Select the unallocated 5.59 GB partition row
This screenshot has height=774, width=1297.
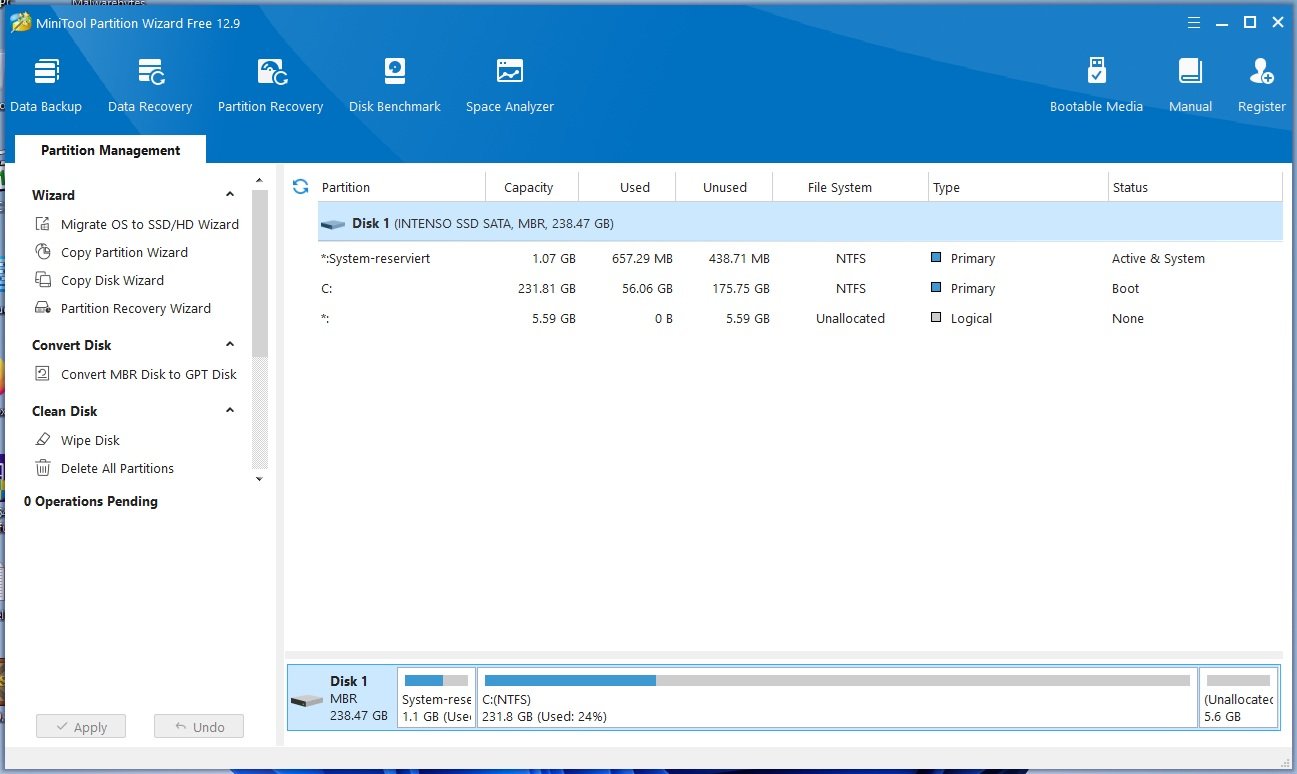coord(800,318)
